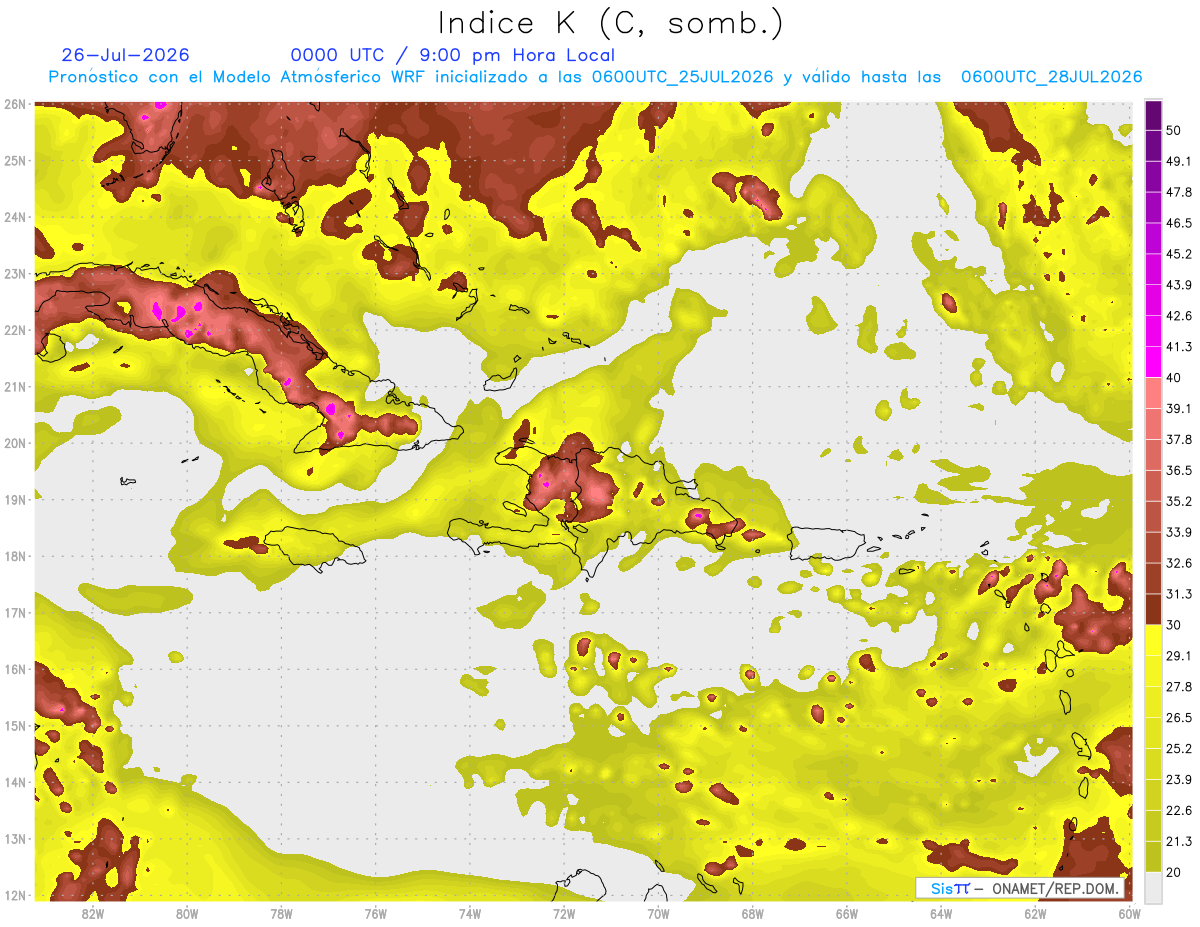Screen dimensions: 1200x927
Task: Select legend value "39.1"
Action: (1179, 408)
